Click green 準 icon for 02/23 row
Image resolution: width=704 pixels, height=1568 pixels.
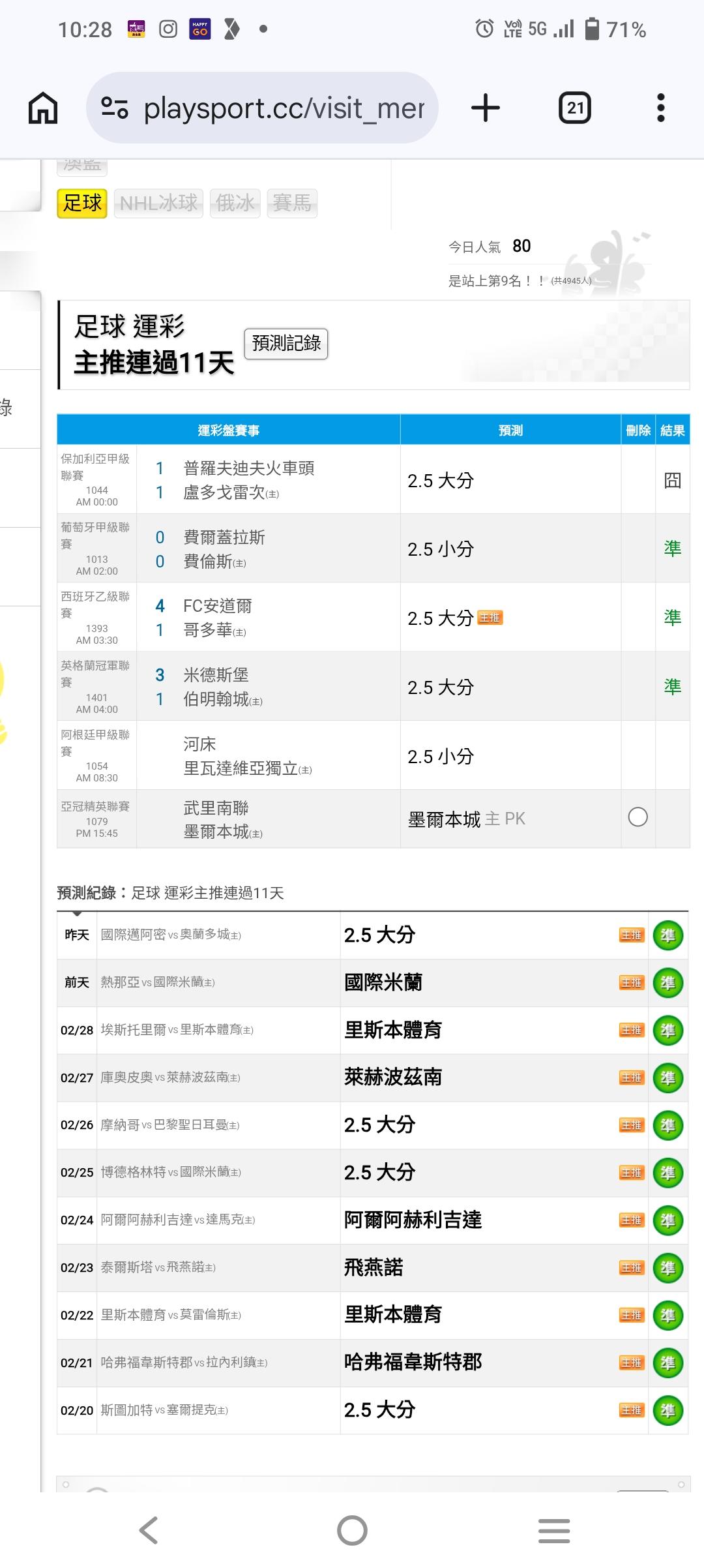(668, 1268)
